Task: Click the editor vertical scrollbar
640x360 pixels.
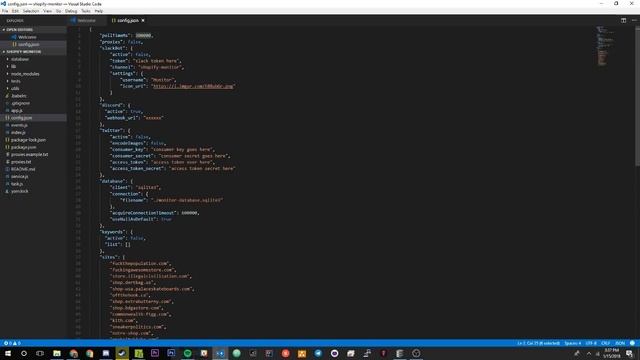Action: (x=638, y=96)
